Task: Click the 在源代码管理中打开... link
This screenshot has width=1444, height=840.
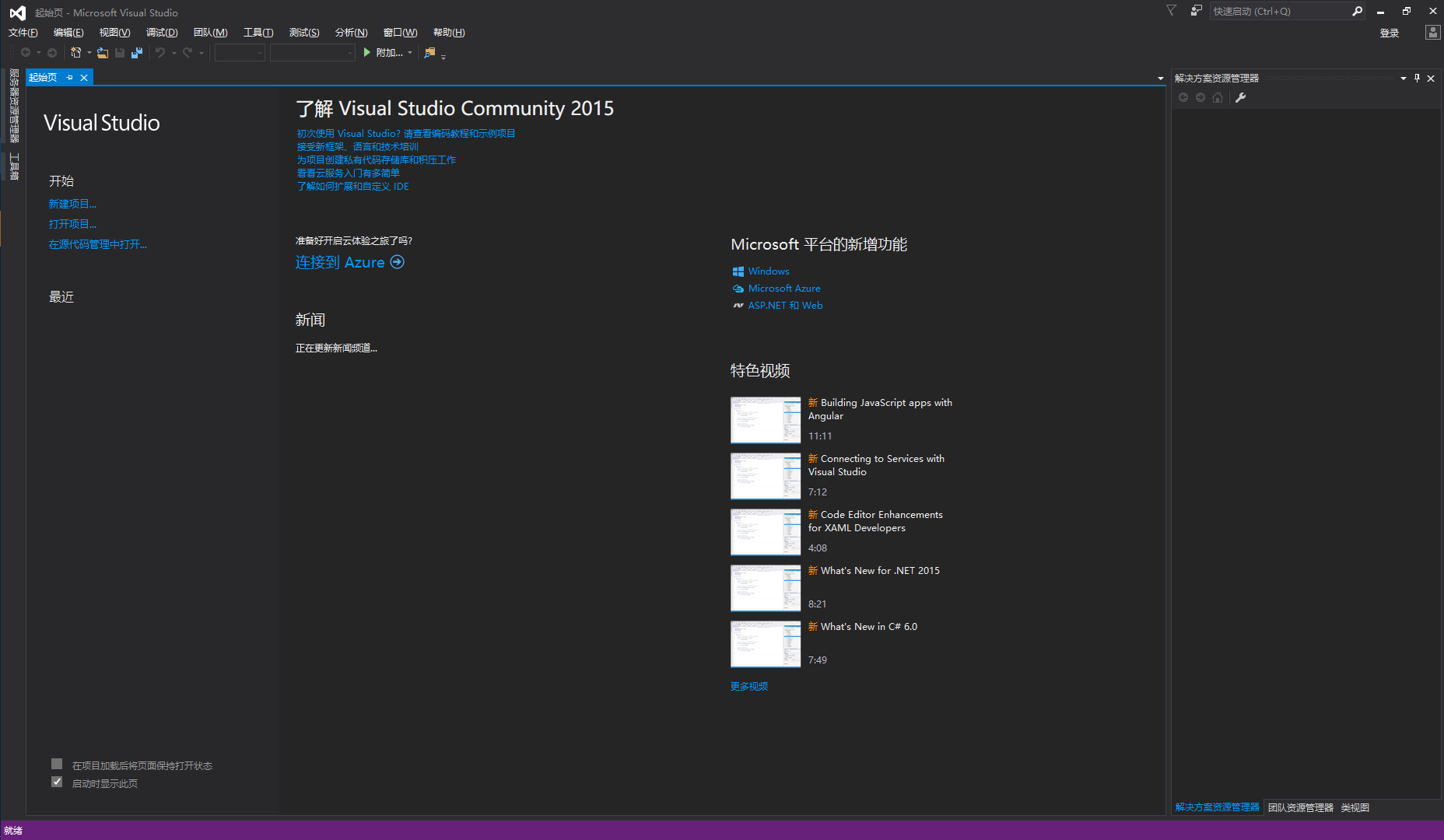Action: (97, 244)
